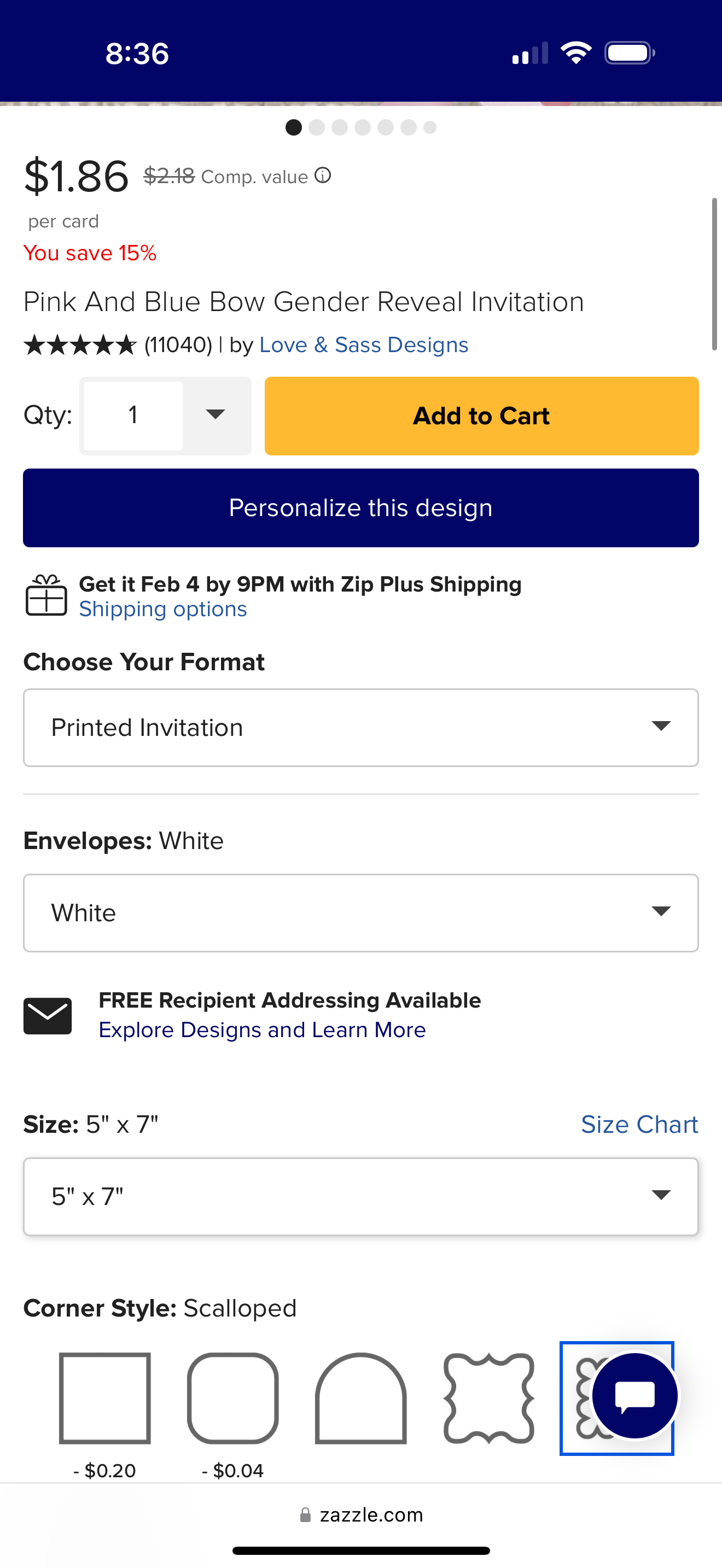This screenshot has height=1568, width=722.
Task: Click Personalize this design button
Action: (360, 508)
